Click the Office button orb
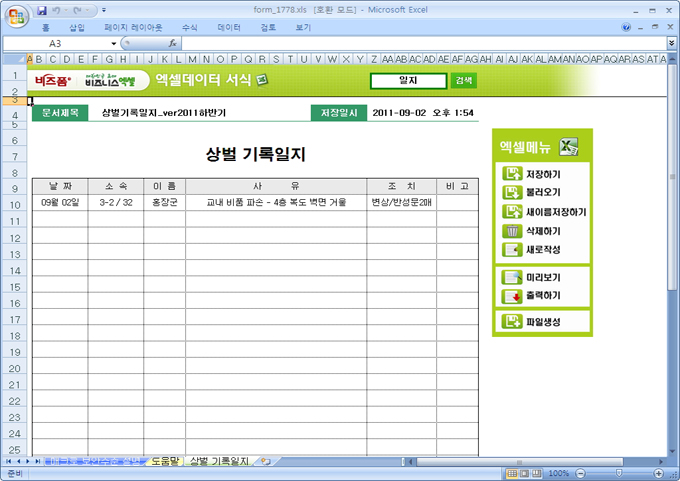This screenshot has height=481, width=680. [x=16, y=16]
